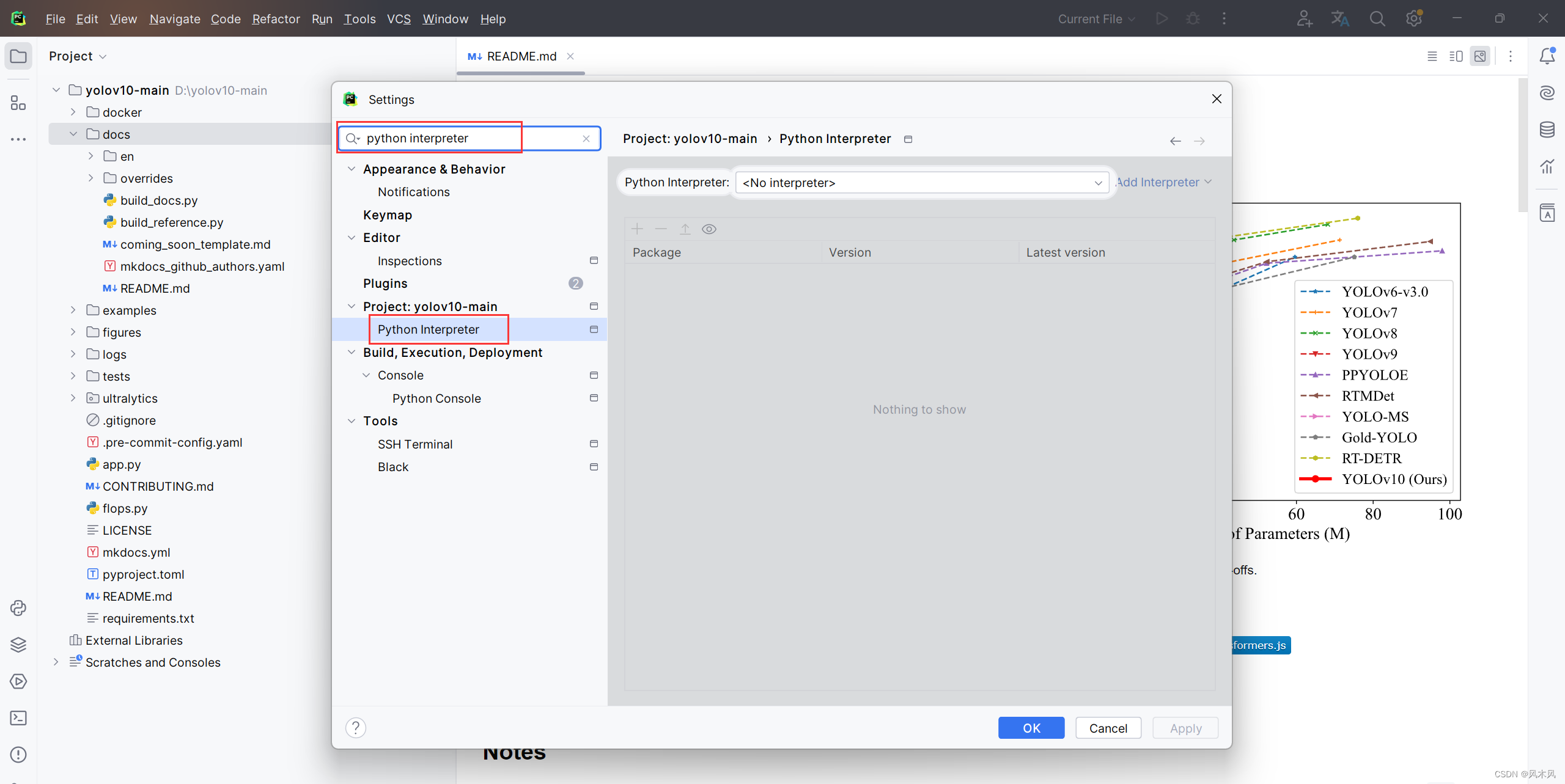
Task: Open the AI Assistant spiral icon
Action: 1547,93
